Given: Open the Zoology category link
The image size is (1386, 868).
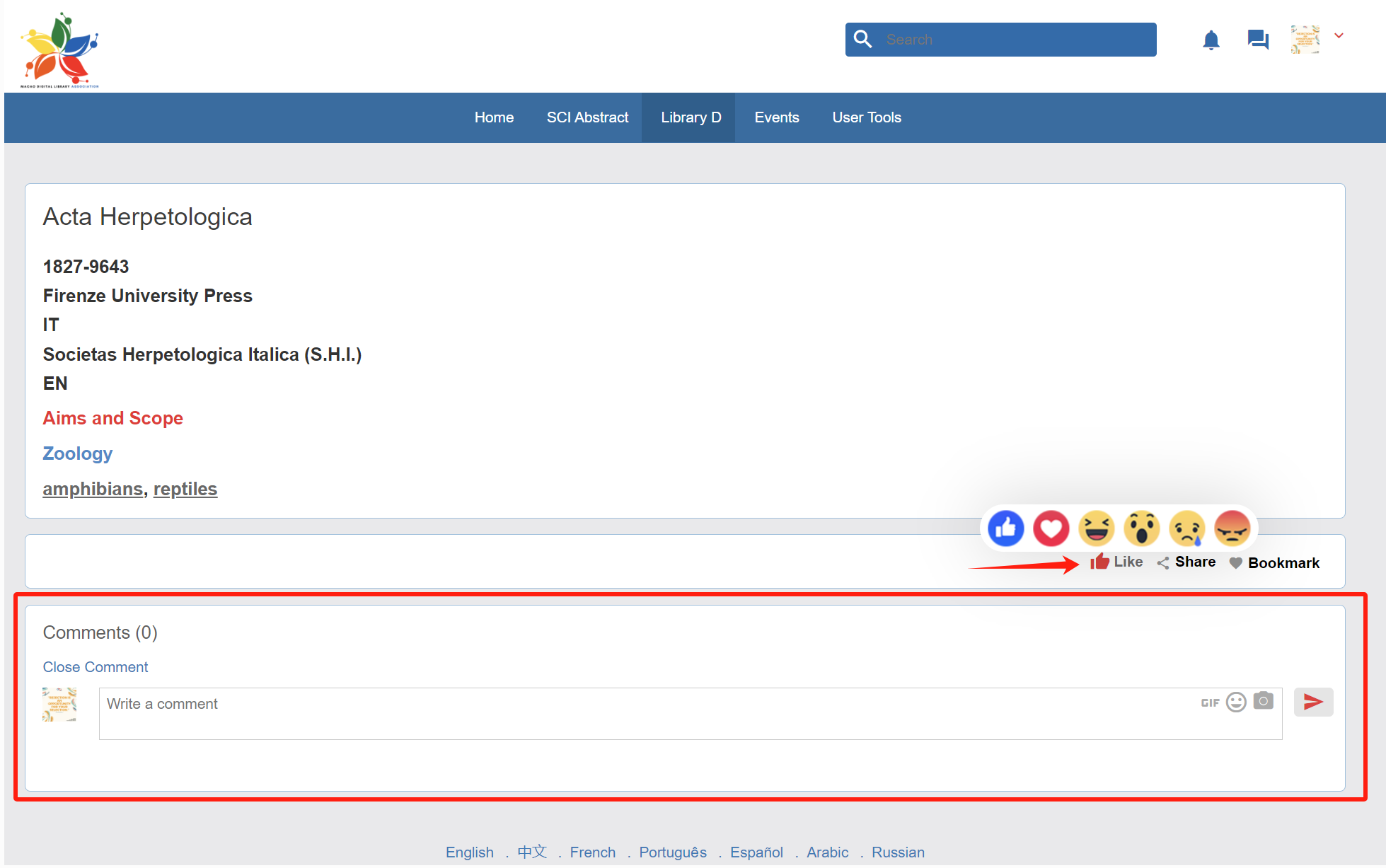Looking at the screenshot, I should pos(78,453).
